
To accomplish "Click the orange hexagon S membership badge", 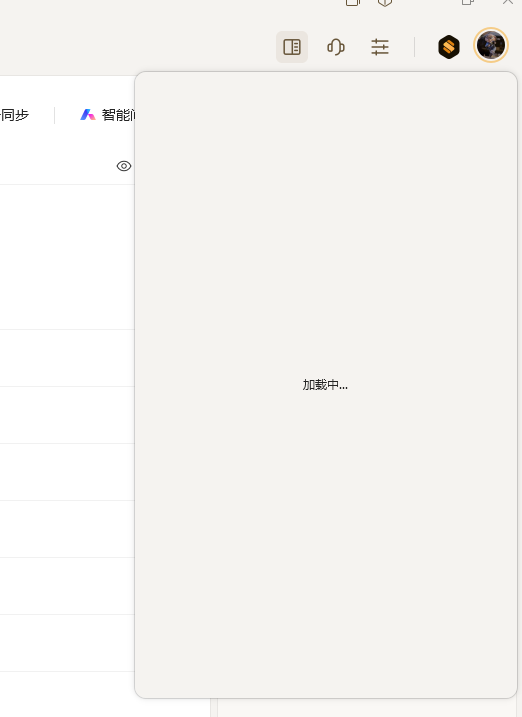I will coord(448,47).
